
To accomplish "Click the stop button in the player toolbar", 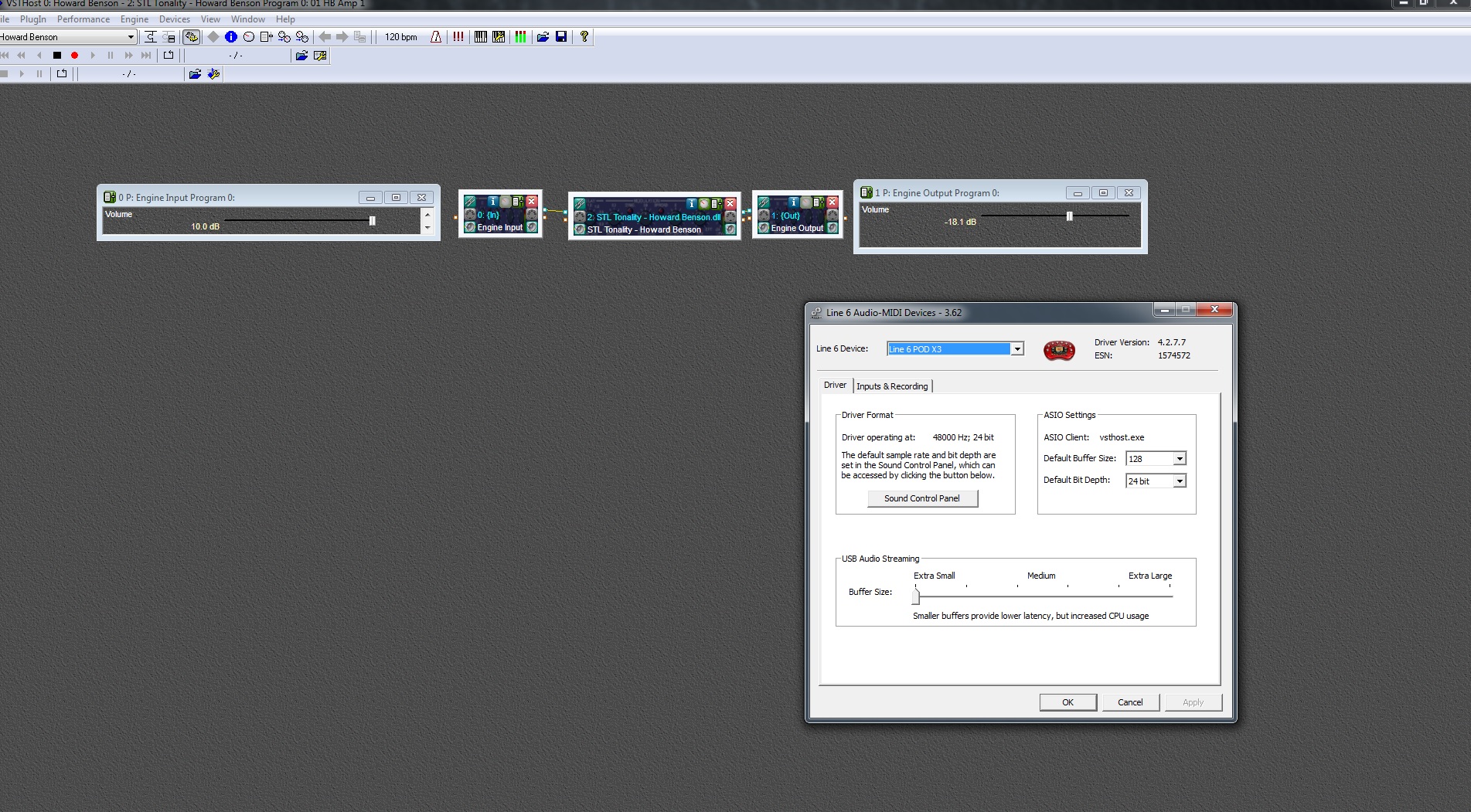I will pos(57,56).
